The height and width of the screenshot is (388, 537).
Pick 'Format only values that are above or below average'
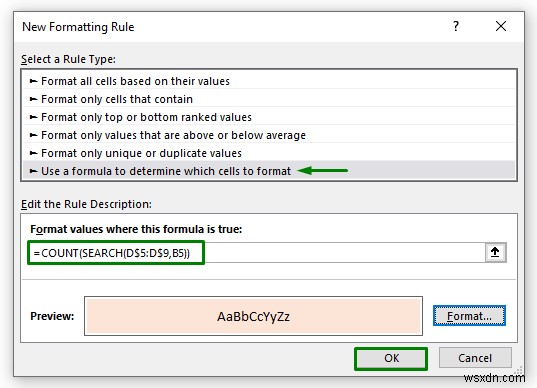coord(269,135)
